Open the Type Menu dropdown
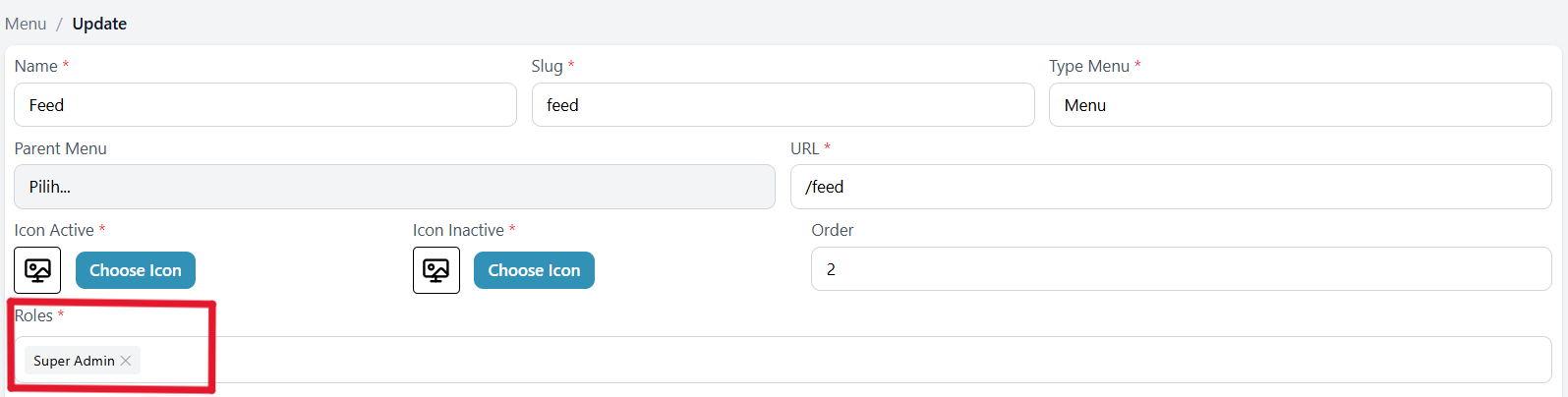Viewport: 1568px width, 397px height. coord(1299,105)
